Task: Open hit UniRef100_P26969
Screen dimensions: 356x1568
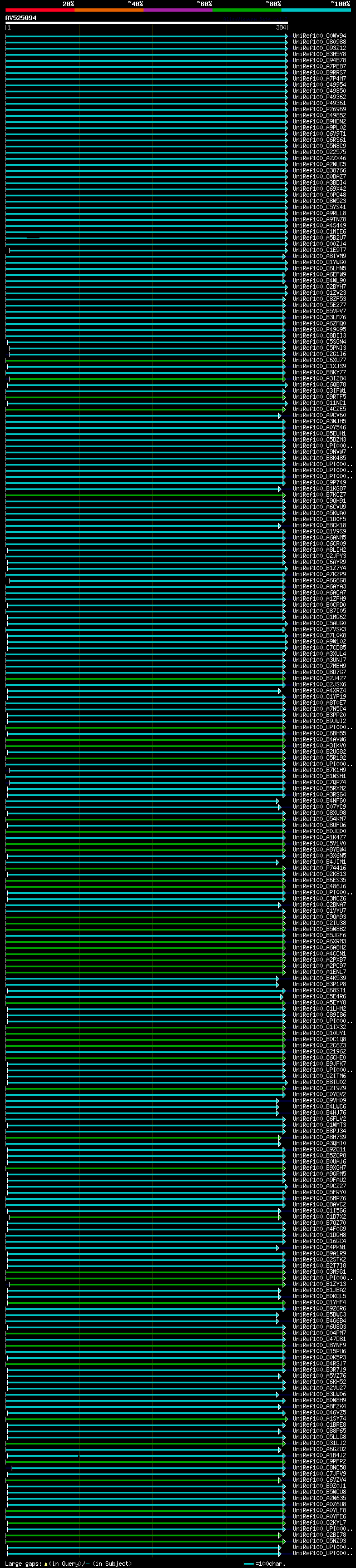Action: pyautogui.click(x=319, y=110)
